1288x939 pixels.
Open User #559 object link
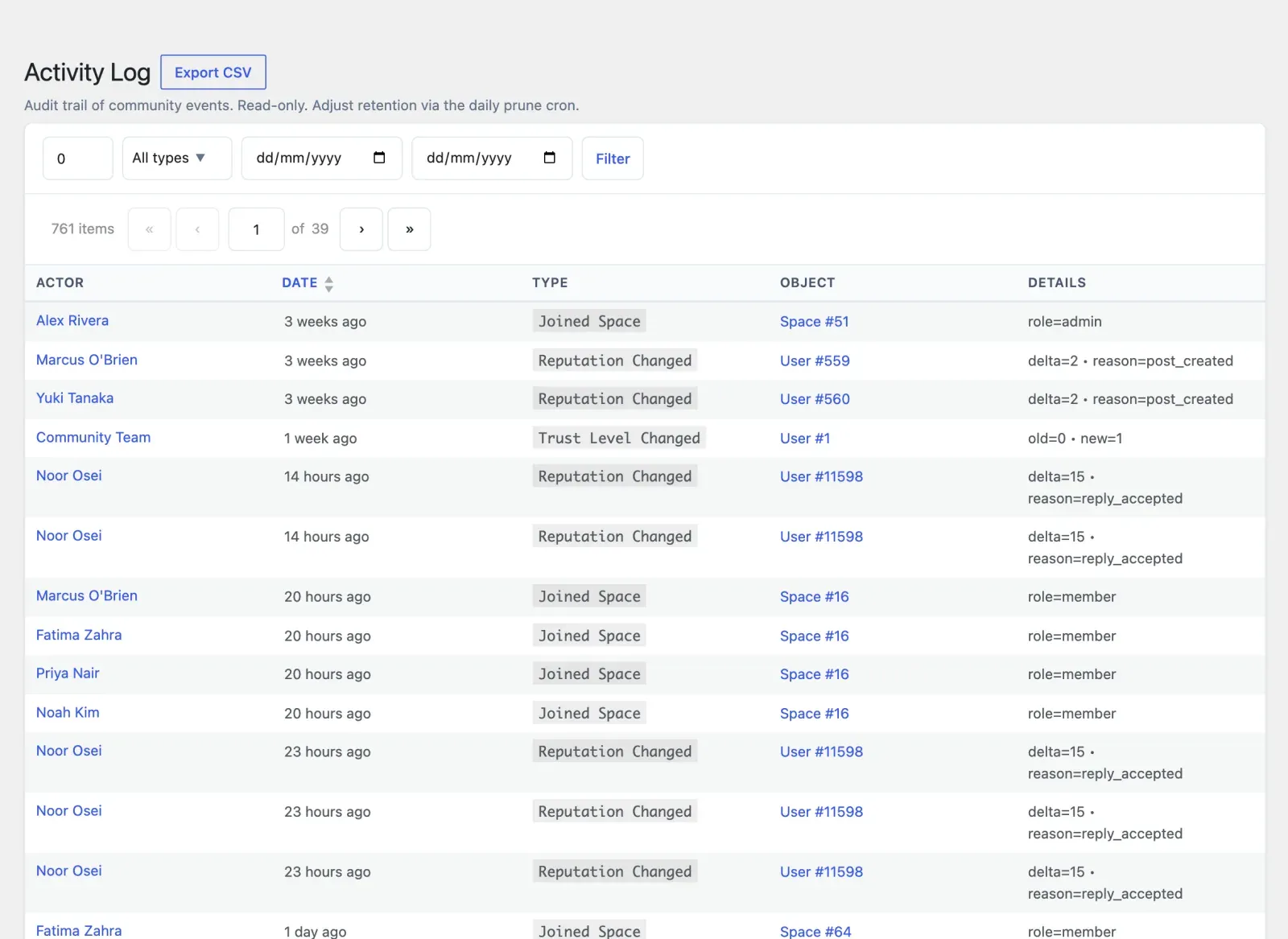click(815, 360)
